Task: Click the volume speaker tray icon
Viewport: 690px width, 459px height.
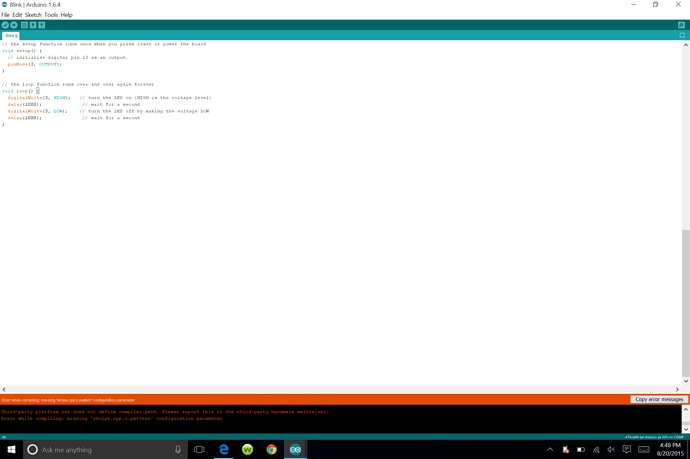Action: 611,449
